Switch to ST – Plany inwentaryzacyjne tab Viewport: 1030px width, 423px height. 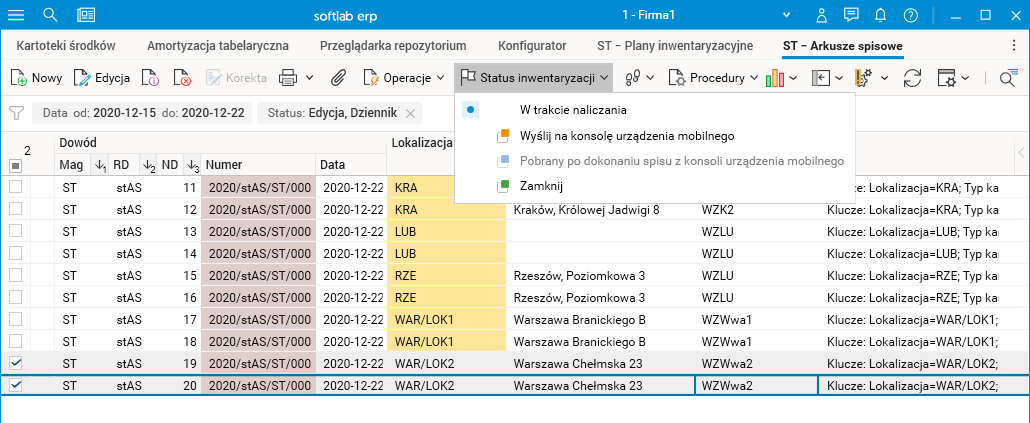(675, 45)
